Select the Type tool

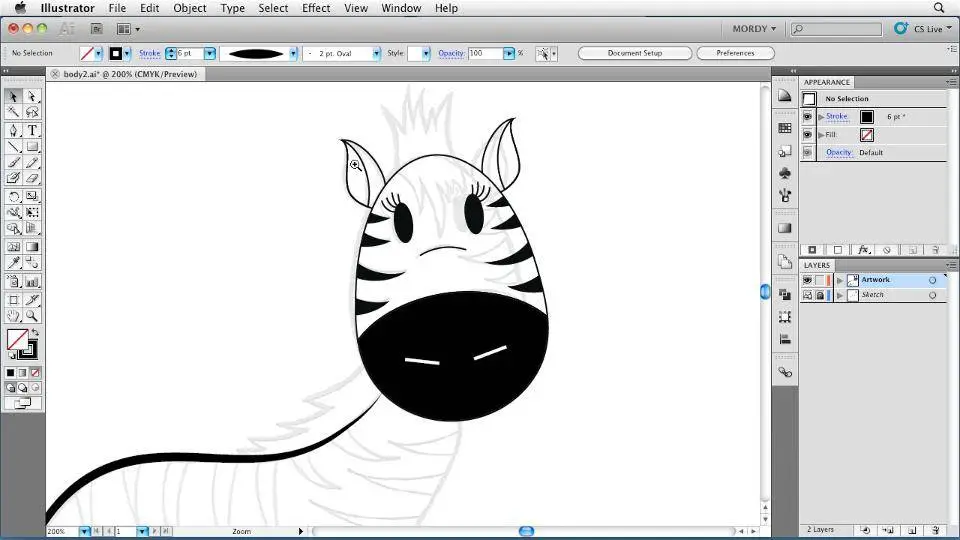[x=32, y=130]
